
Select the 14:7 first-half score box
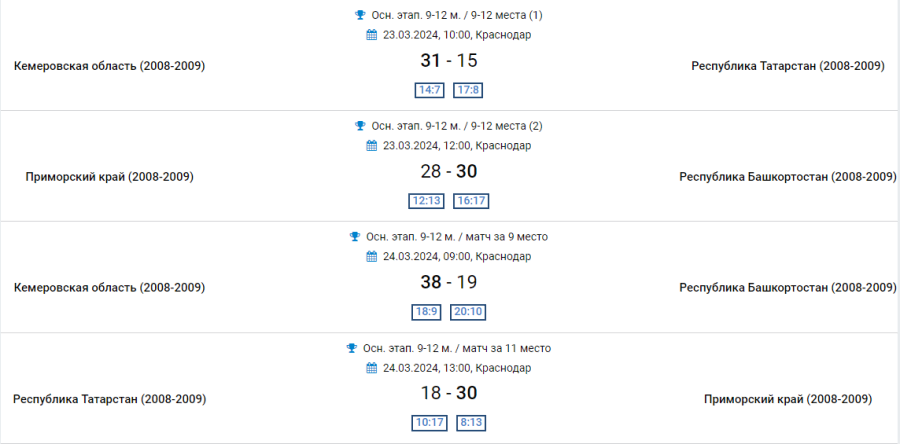tap(430, 90)
